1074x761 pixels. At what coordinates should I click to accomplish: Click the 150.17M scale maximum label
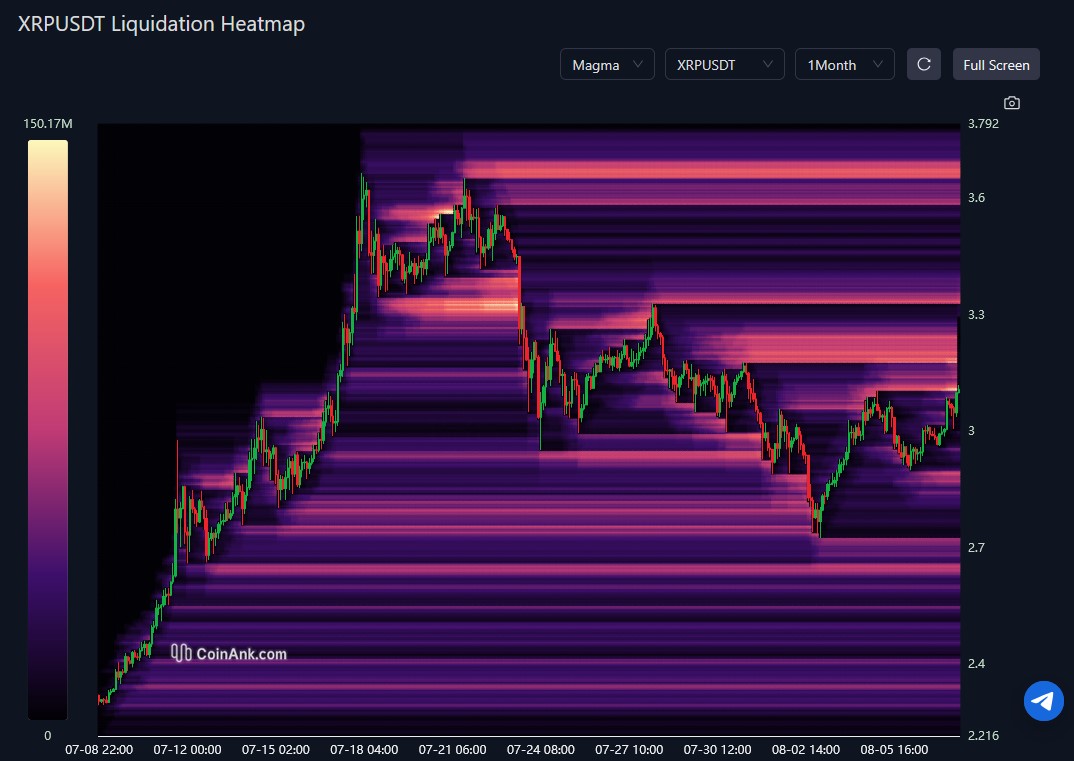[48, 123]
